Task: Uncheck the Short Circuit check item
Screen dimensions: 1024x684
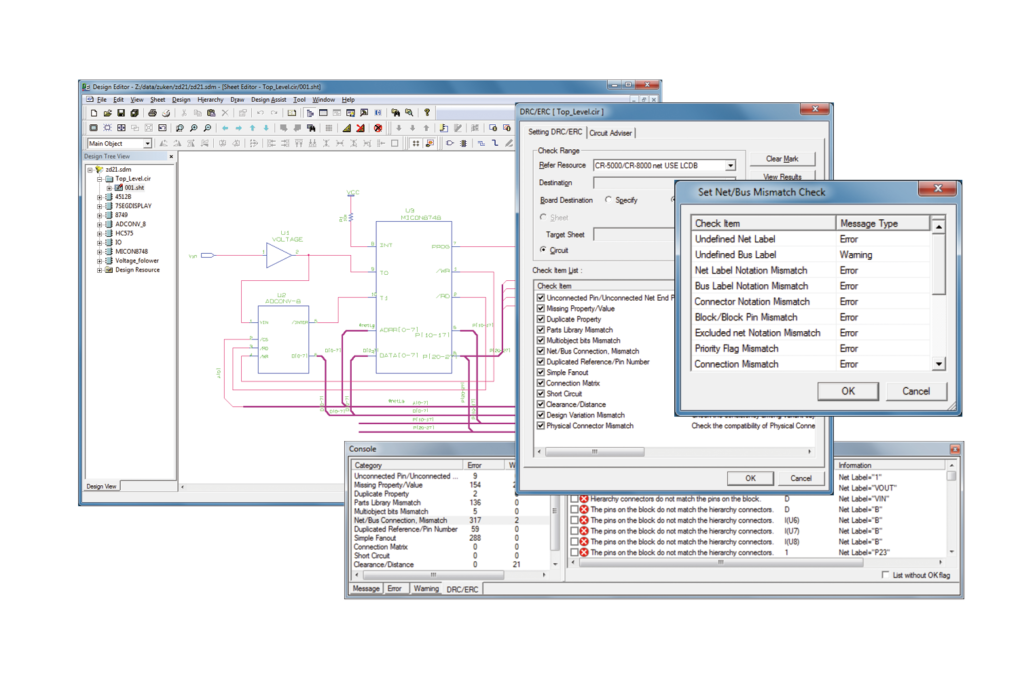Action: 541,394
